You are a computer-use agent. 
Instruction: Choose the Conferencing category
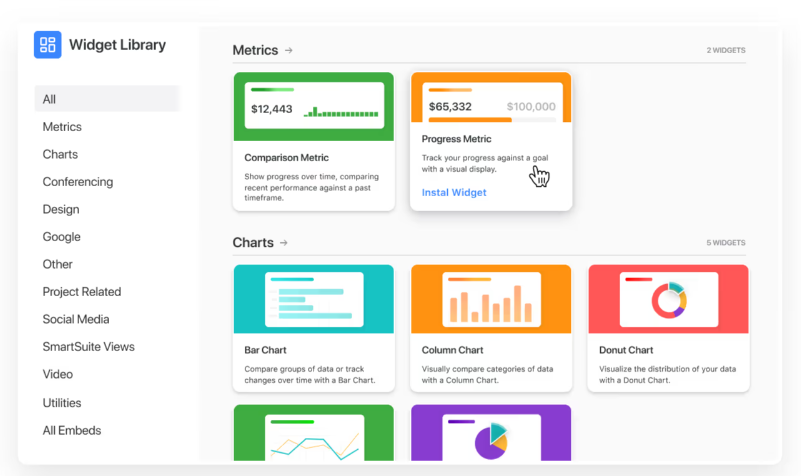(78, 182)
